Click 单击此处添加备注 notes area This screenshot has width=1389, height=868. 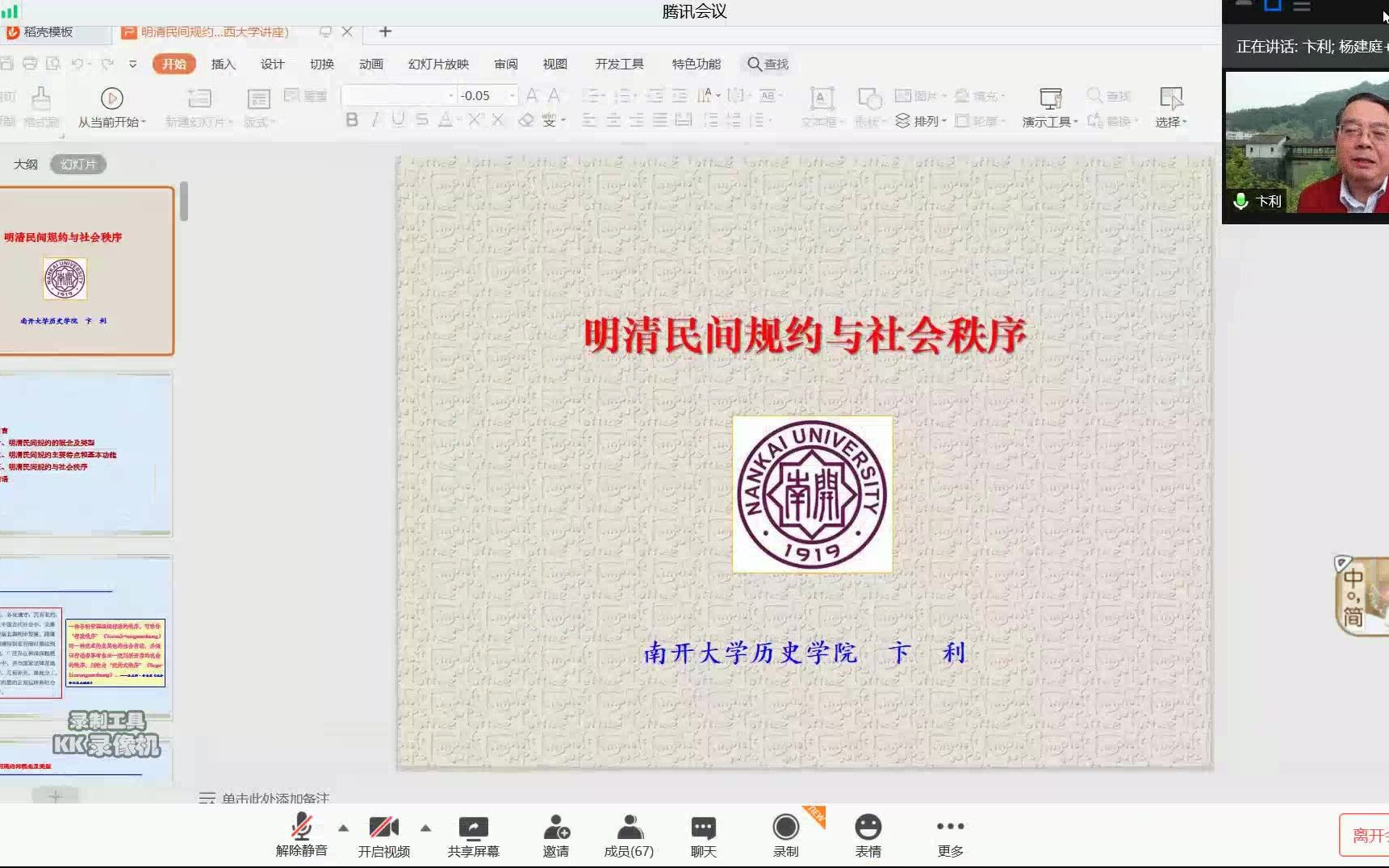(275, 799)
